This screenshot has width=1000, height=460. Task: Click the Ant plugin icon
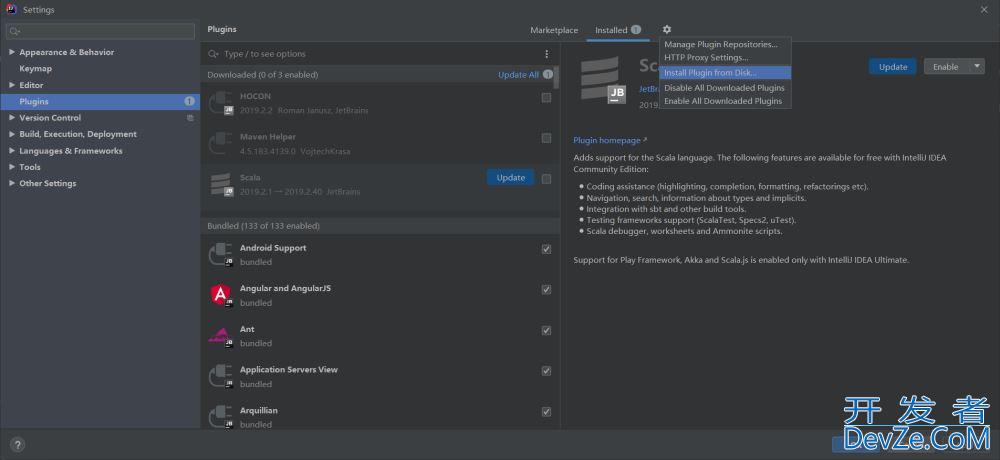[221, 336]
